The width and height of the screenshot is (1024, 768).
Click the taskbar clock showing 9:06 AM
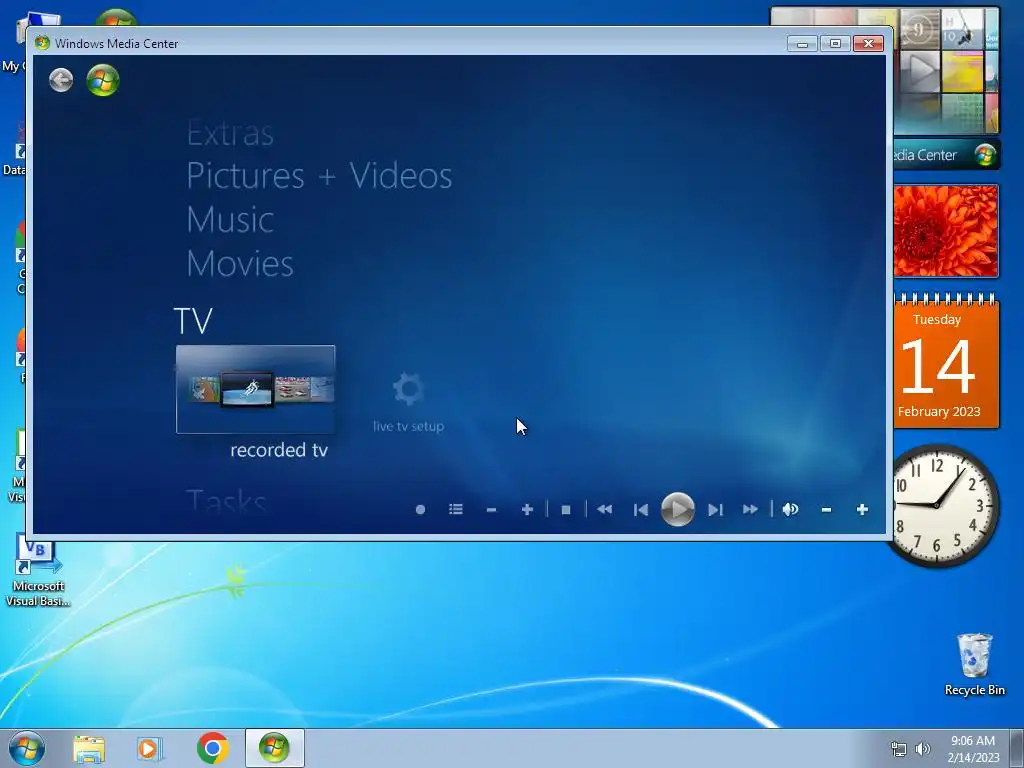973,749
